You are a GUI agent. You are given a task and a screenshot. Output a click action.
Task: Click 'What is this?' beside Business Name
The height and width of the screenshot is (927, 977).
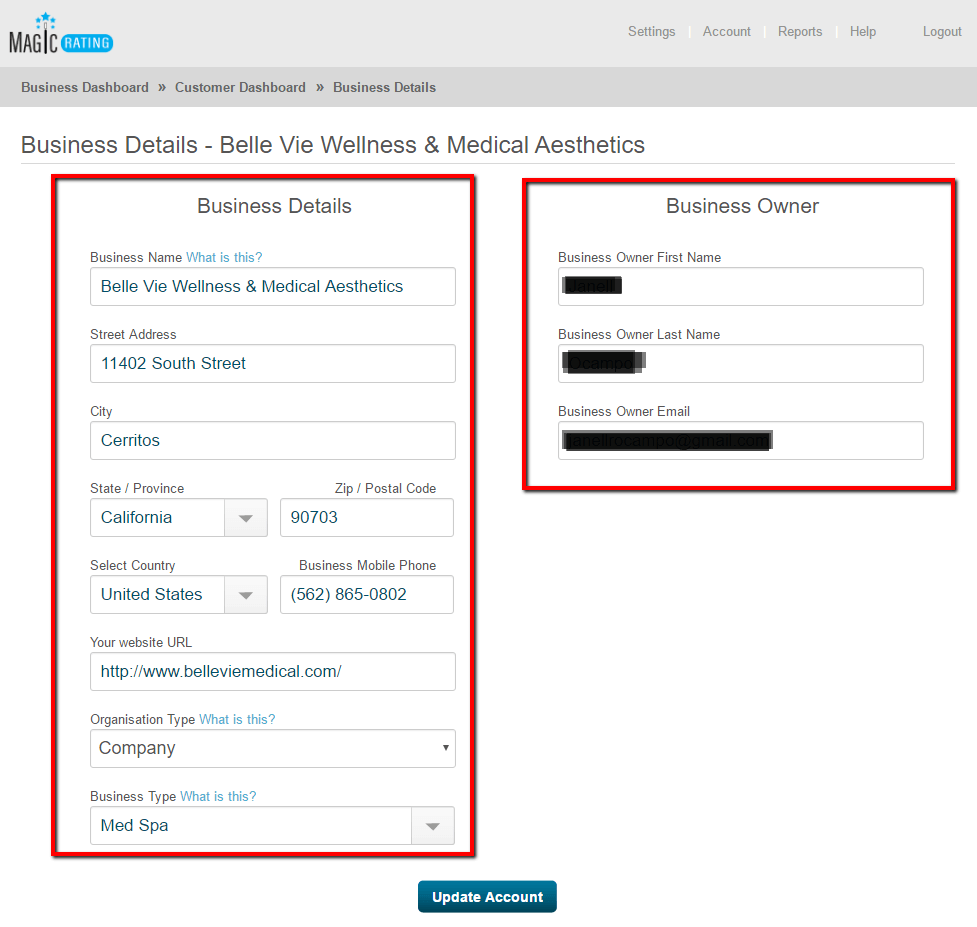coord(224,257)
